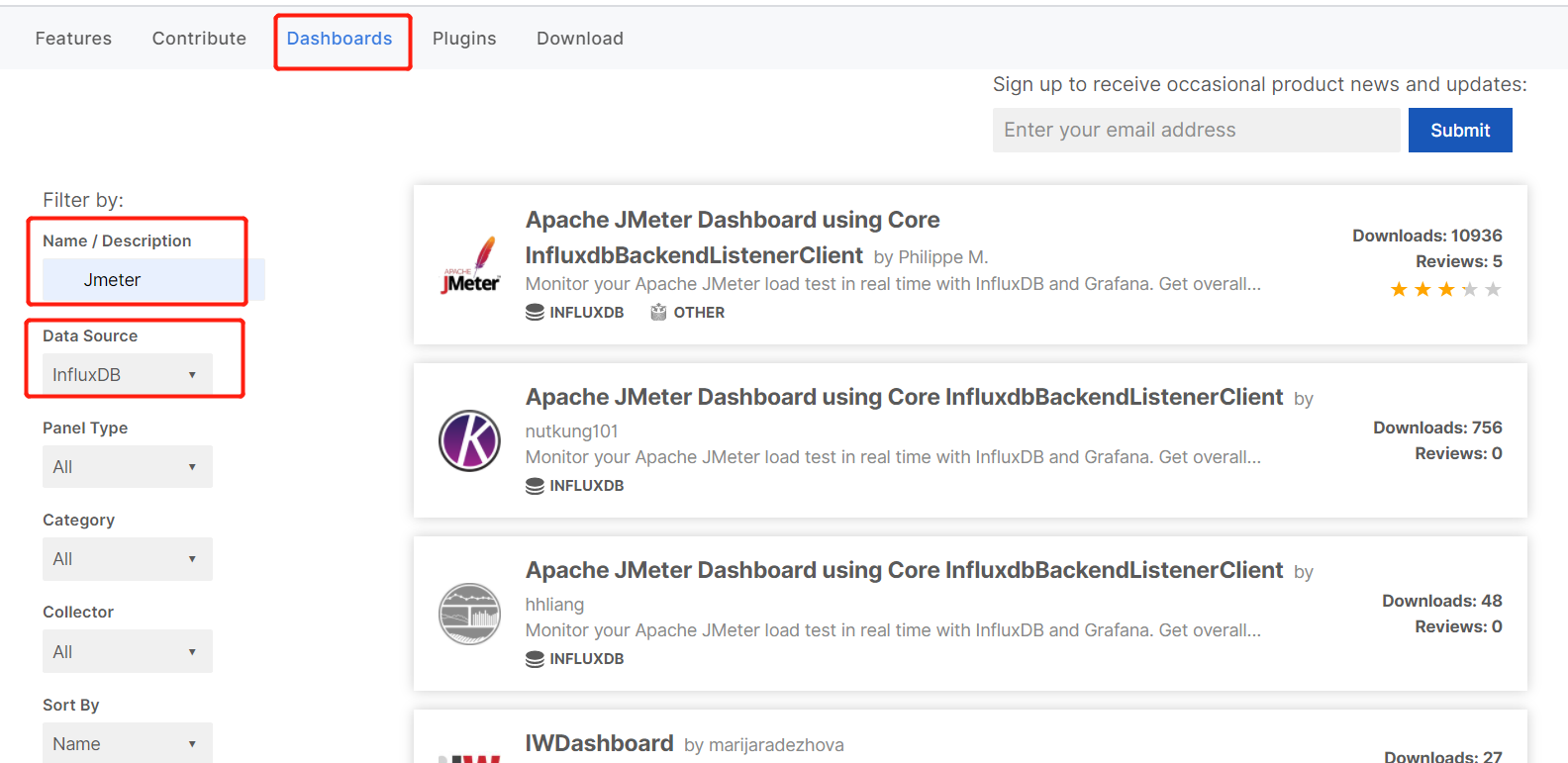The width and height of the screenshot is (1568, 763).
Task: Click the INFLUXDB icon in nutkung101's card
Action: (535, 486)
